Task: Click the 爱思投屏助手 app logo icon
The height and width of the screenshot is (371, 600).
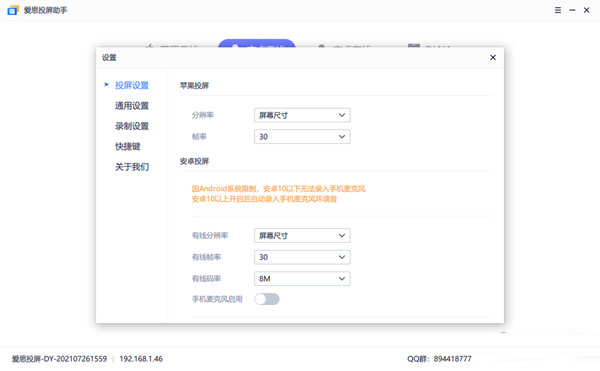Action: 13,10
